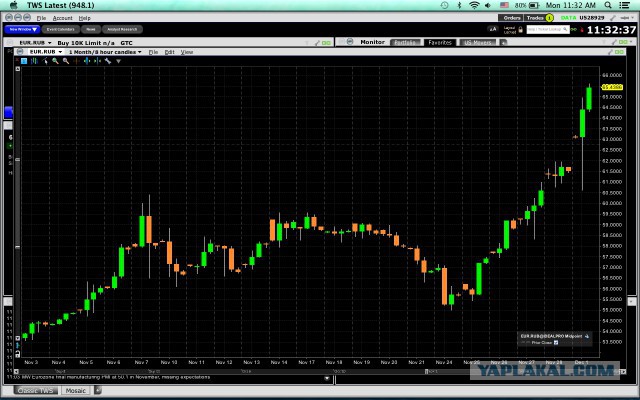Open the Notification Center list icon
Viewport: 640px width, 400px height.
pyautogui.click(x=624, y=5)
